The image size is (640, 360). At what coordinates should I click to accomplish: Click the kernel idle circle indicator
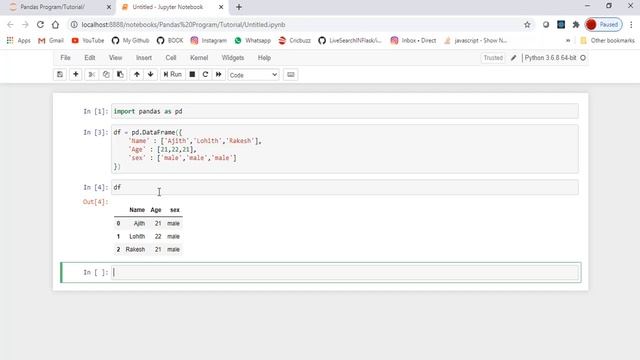583,58
